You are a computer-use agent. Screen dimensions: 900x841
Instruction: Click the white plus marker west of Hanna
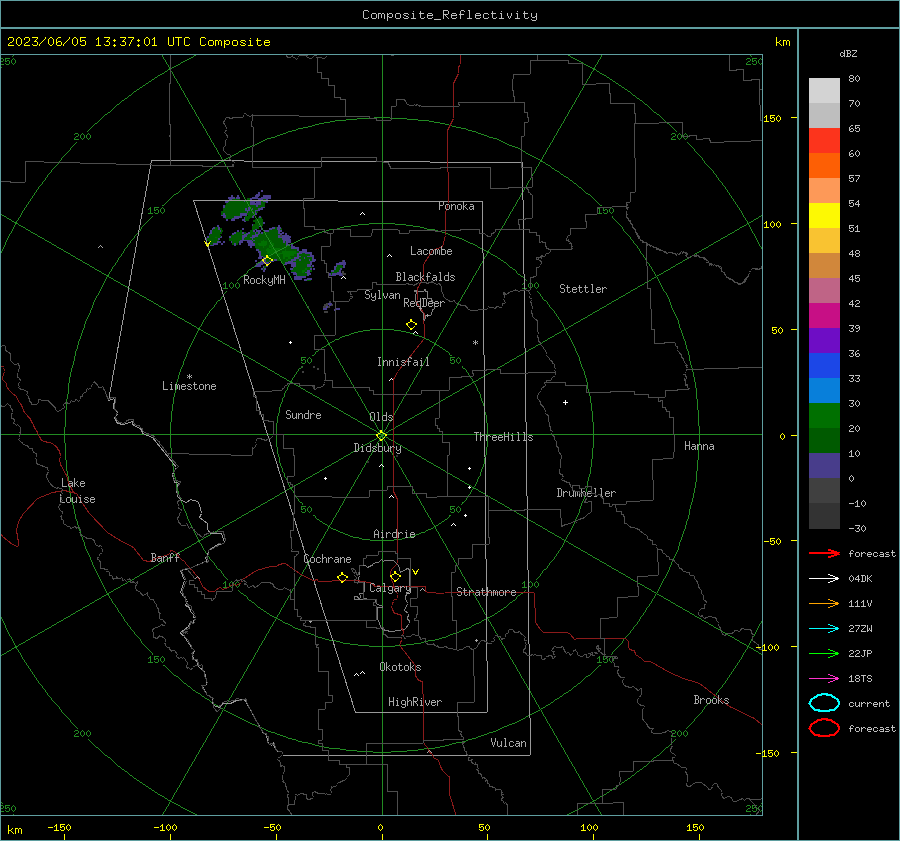(565, 402)
